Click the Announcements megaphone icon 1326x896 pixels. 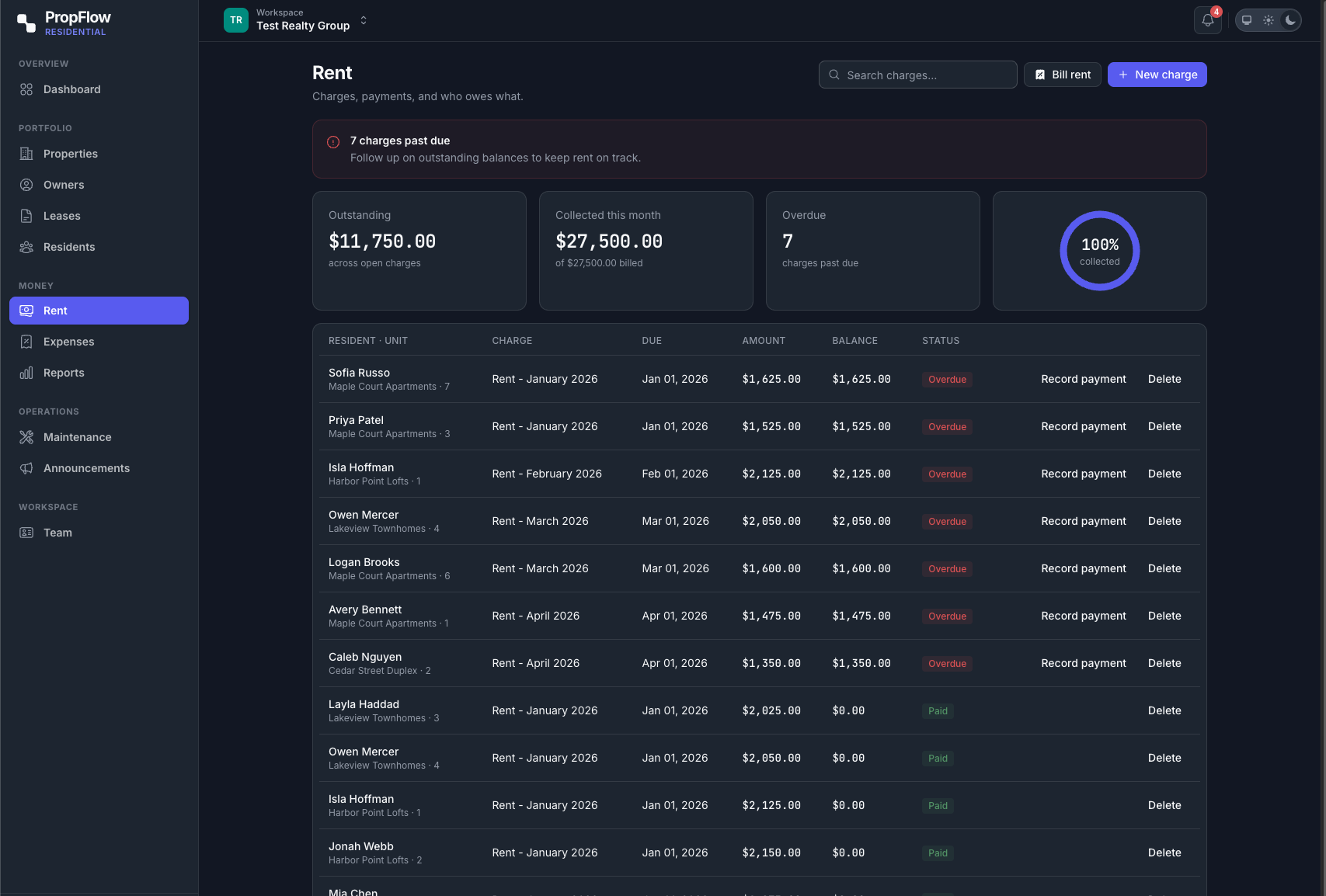pyautogui.click(x=26, y=468)
